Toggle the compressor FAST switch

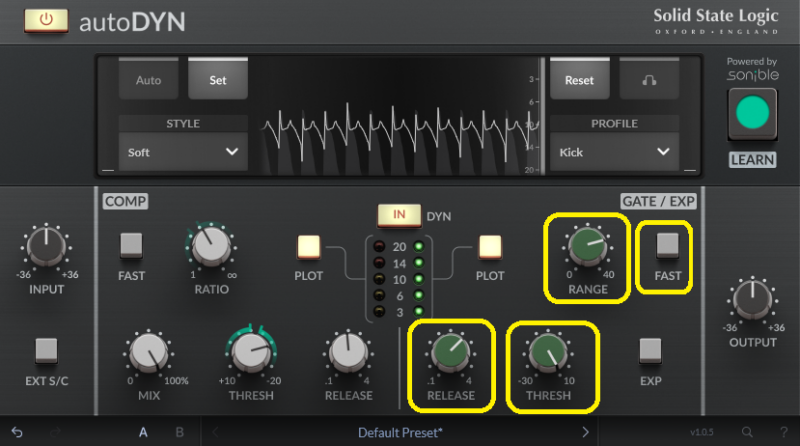click(132, 245)
